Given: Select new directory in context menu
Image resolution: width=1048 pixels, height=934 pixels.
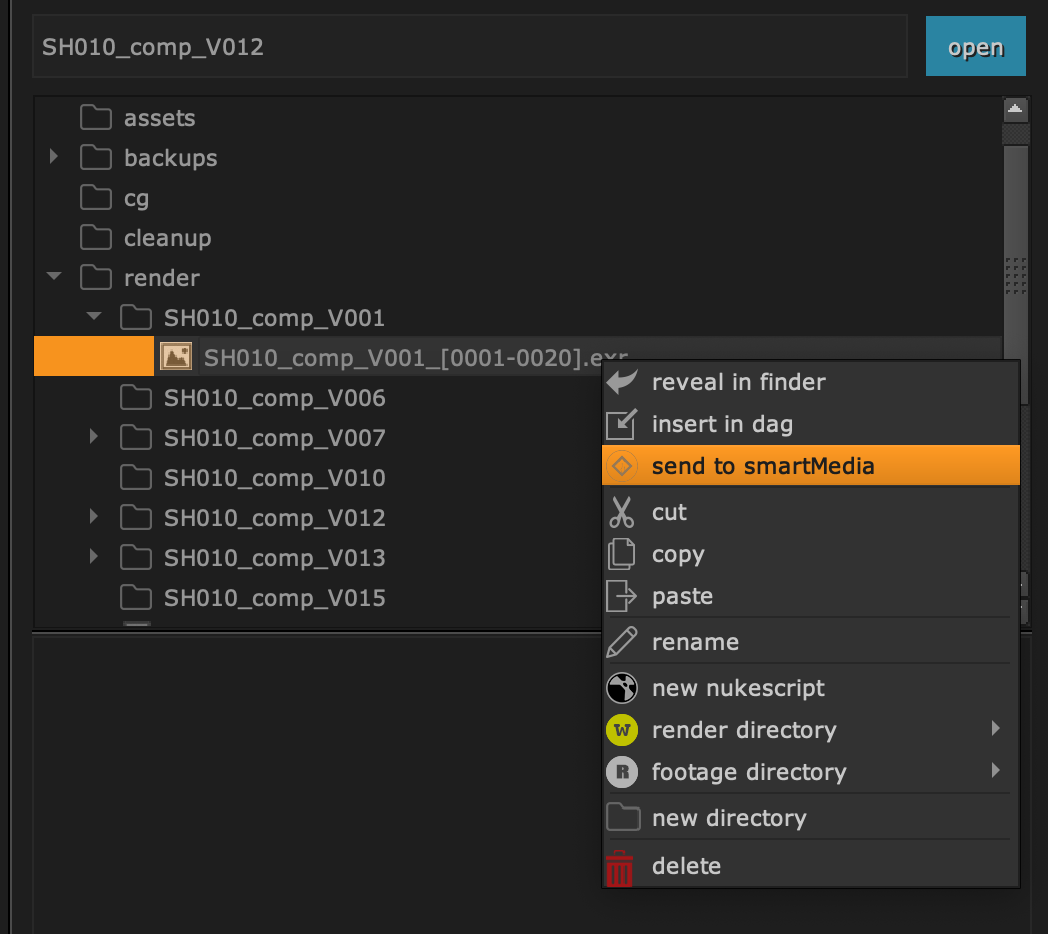Looking at the screenshot, I should point(729,818).
